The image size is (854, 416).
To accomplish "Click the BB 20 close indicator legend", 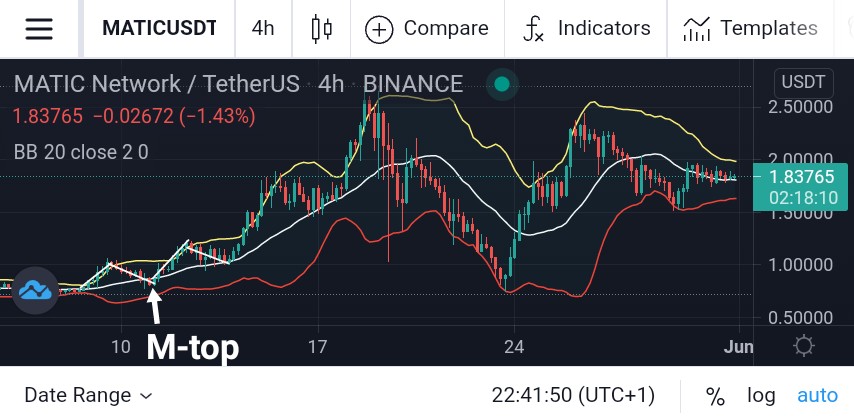I will (x=81, y=152).
